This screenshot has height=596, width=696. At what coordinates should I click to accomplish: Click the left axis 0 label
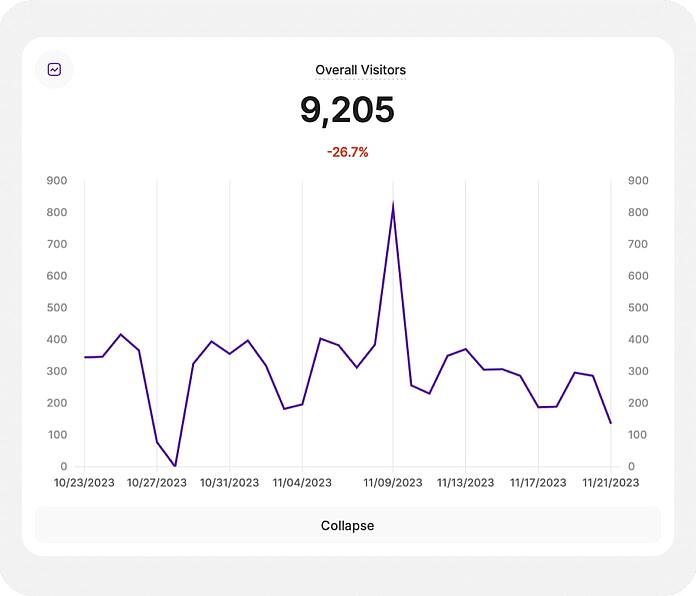click(x=64, y=466)
